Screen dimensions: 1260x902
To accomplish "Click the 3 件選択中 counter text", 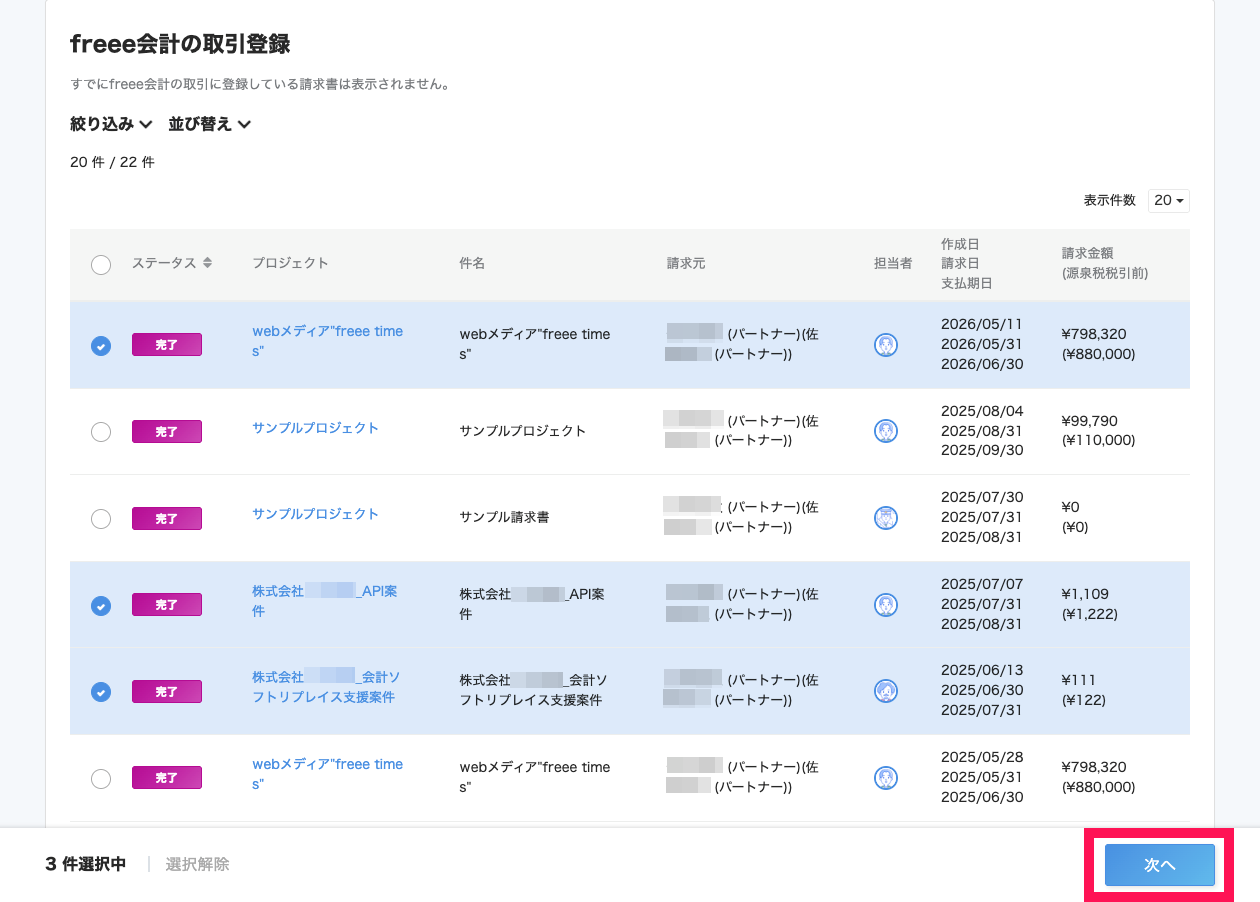I will click(86, 864).
